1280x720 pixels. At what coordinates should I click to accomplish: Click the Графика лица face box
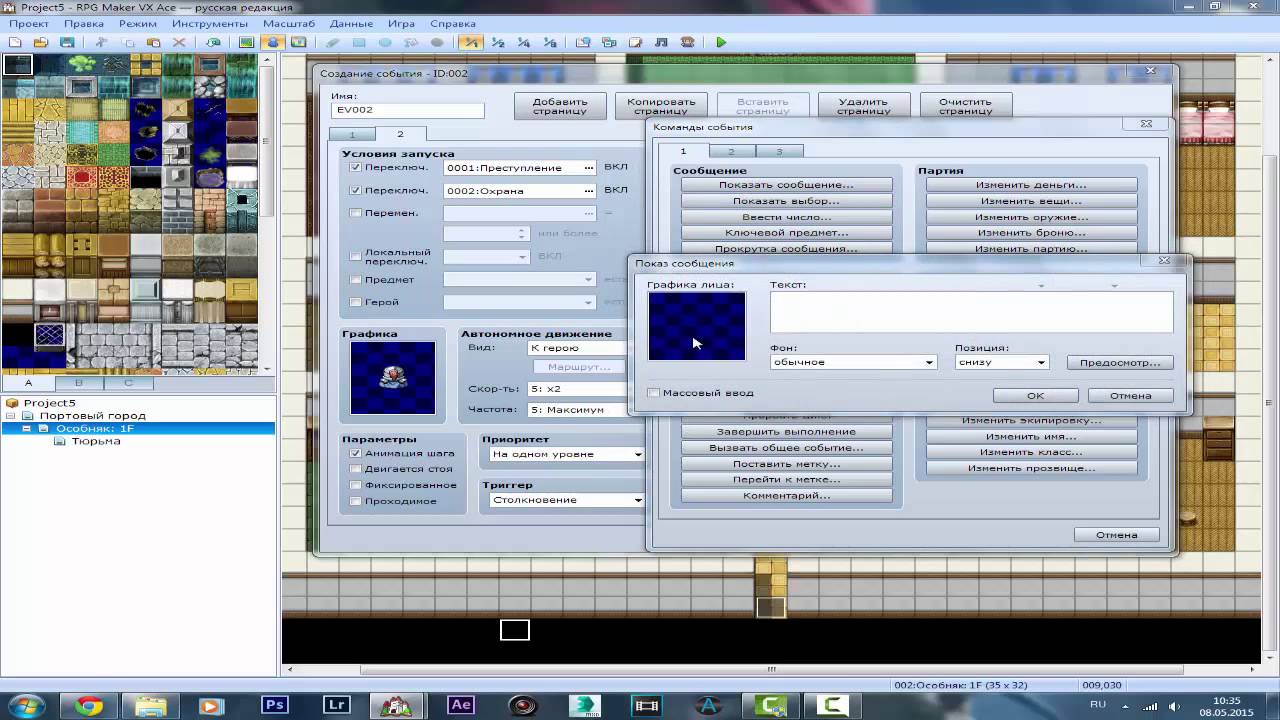pyautogui.click(x=697, y=326)
